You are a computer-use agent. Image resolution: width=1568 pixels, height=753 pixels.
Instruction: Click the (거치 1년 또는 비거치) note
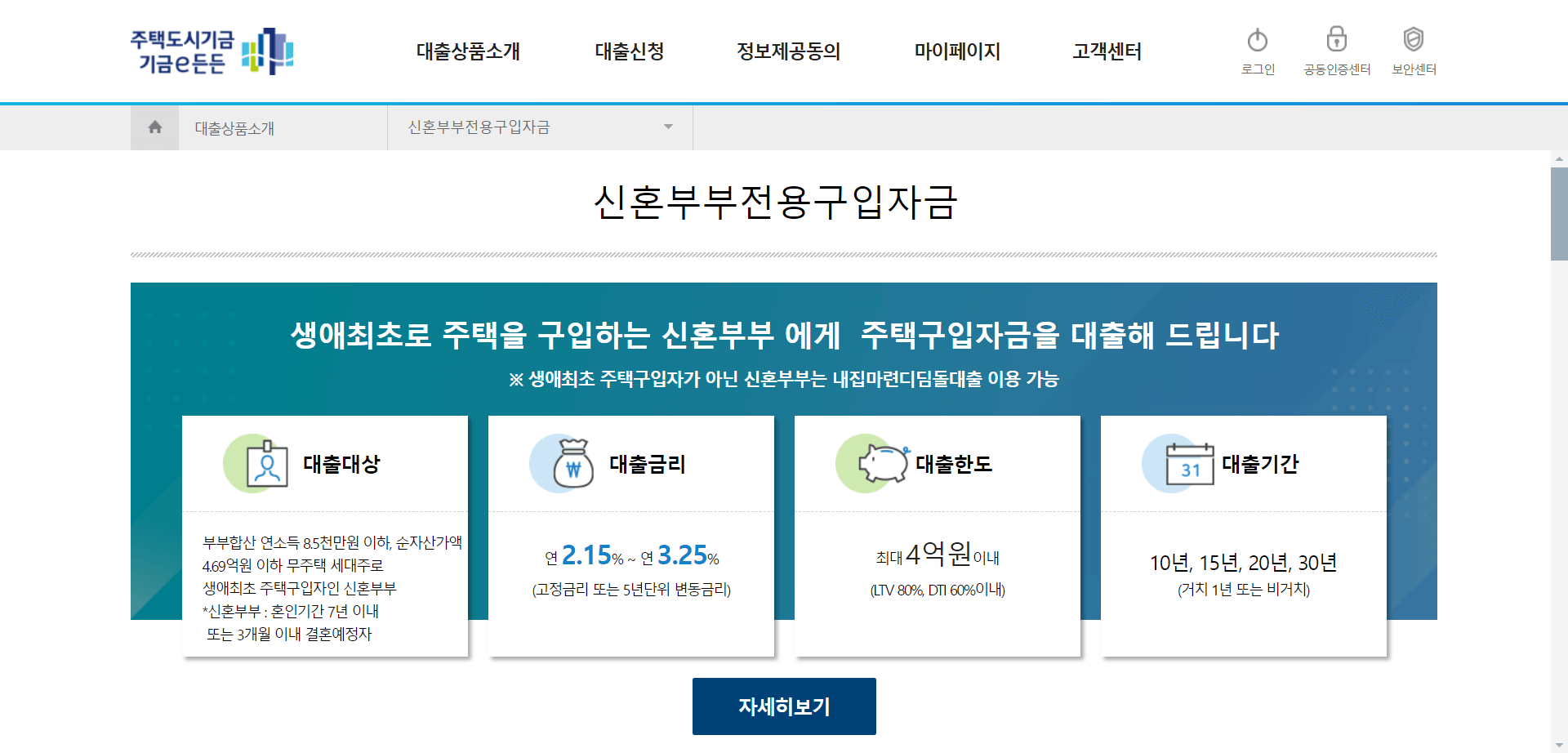pos(1243,590)
